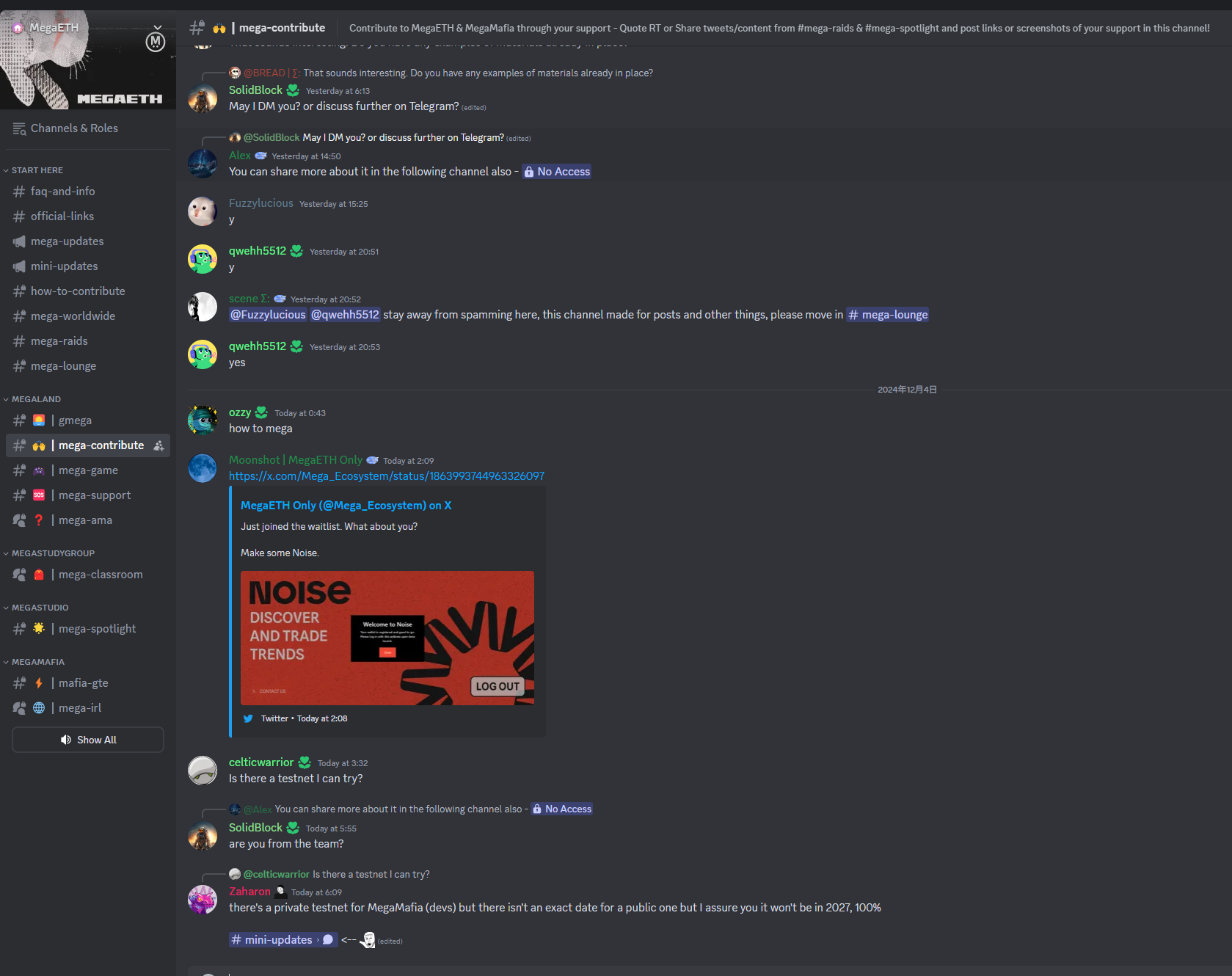Click the mega-lounge channel mention in message
1232x976 pixels.
coord(888,315)
